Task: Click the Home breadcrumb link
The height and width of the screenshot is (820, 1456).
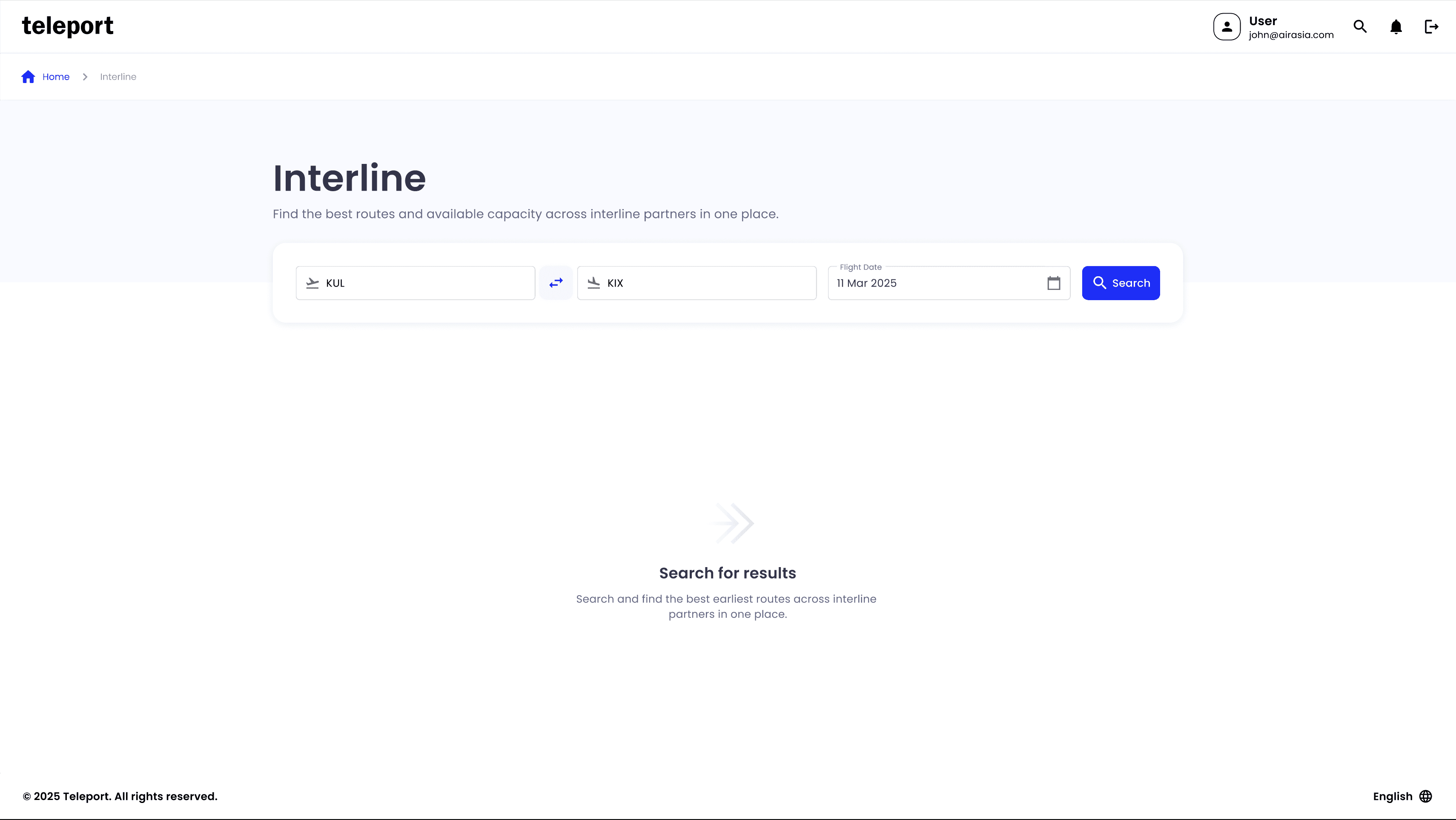Action: (x=56, y=77)
